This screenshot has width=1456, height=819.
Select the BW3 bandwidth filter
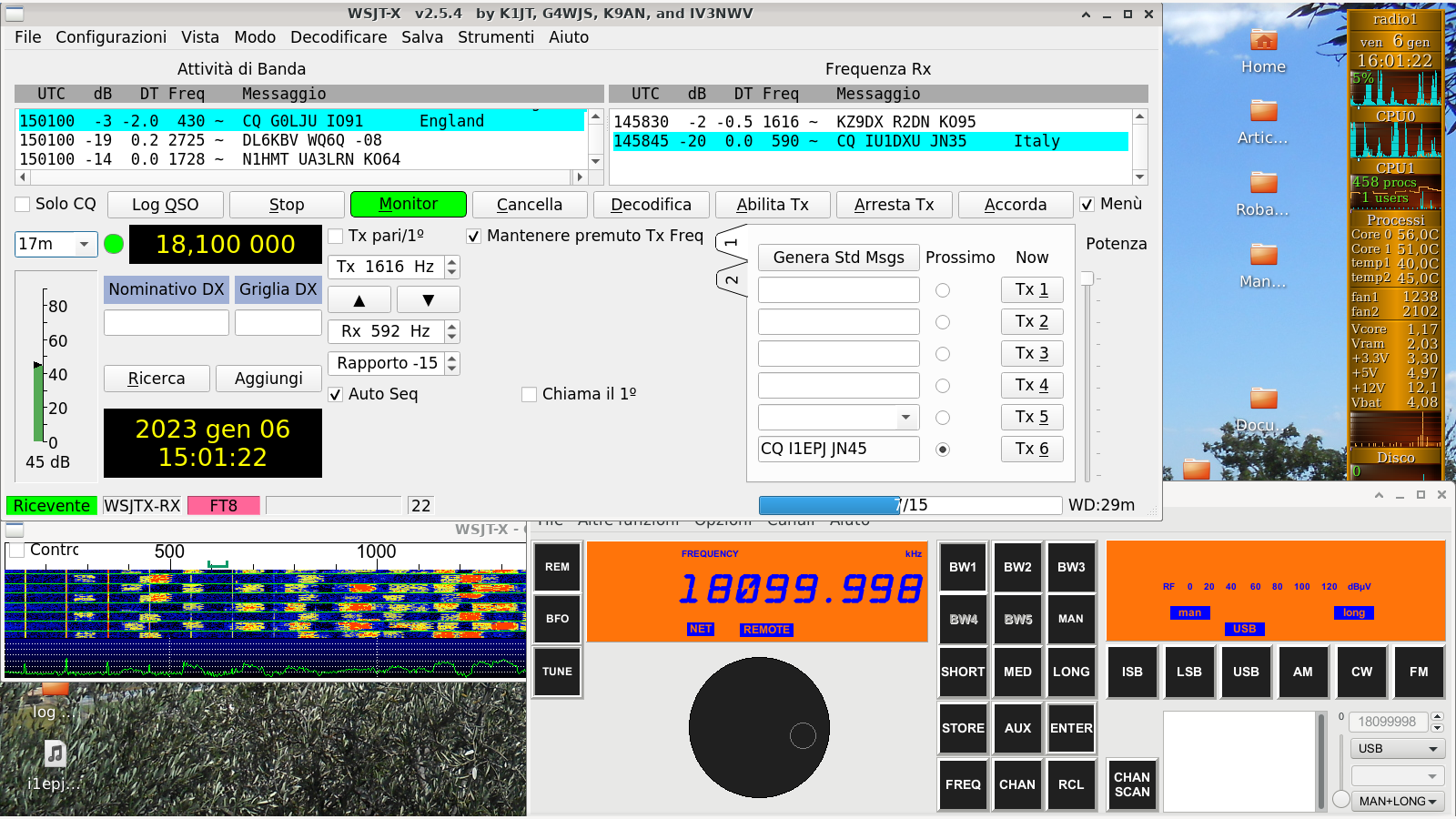pyautogui.click(x=1071, y=567)
